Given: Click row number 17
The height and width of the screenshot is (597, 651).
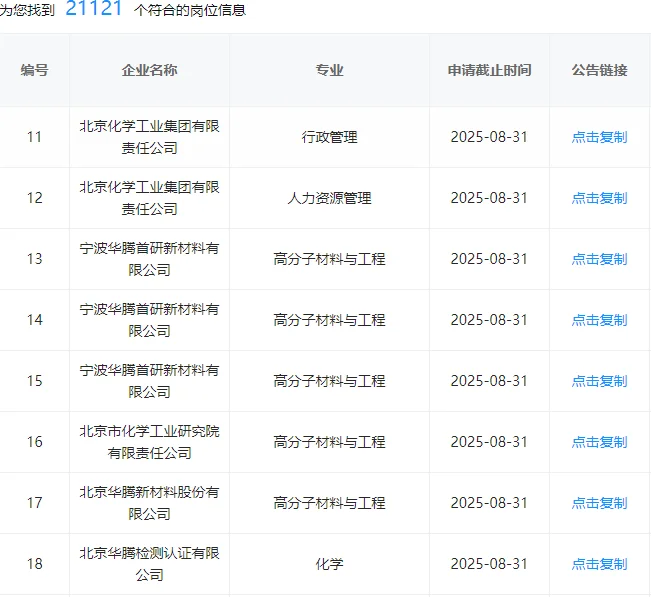Looking at the screenshot, I should point(34,503).
